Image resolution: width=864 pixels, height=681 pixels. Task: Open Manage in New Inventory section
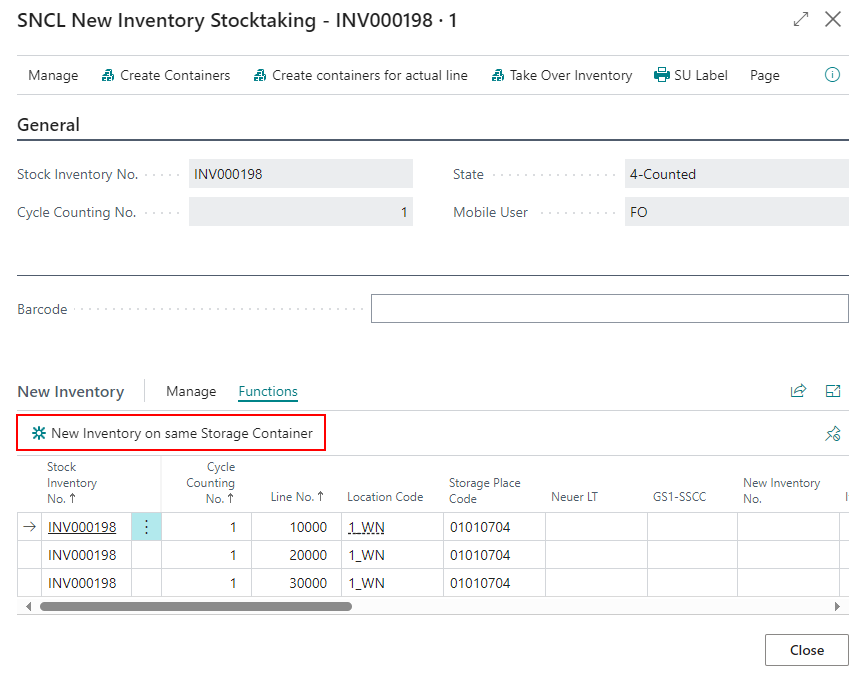tap(191, 391)
